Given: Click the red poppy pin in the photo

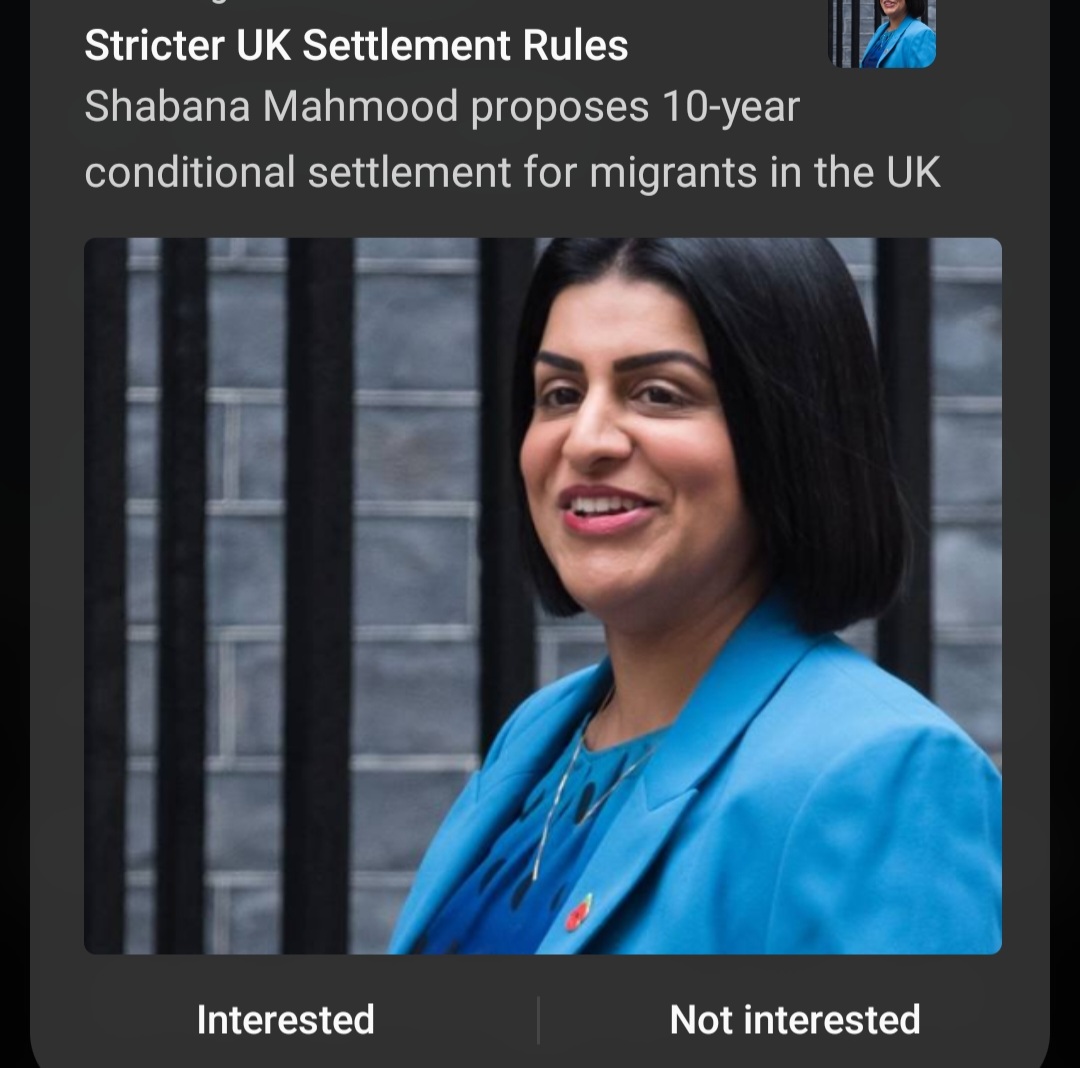Looking at the screenshot, I should point(579,912).
